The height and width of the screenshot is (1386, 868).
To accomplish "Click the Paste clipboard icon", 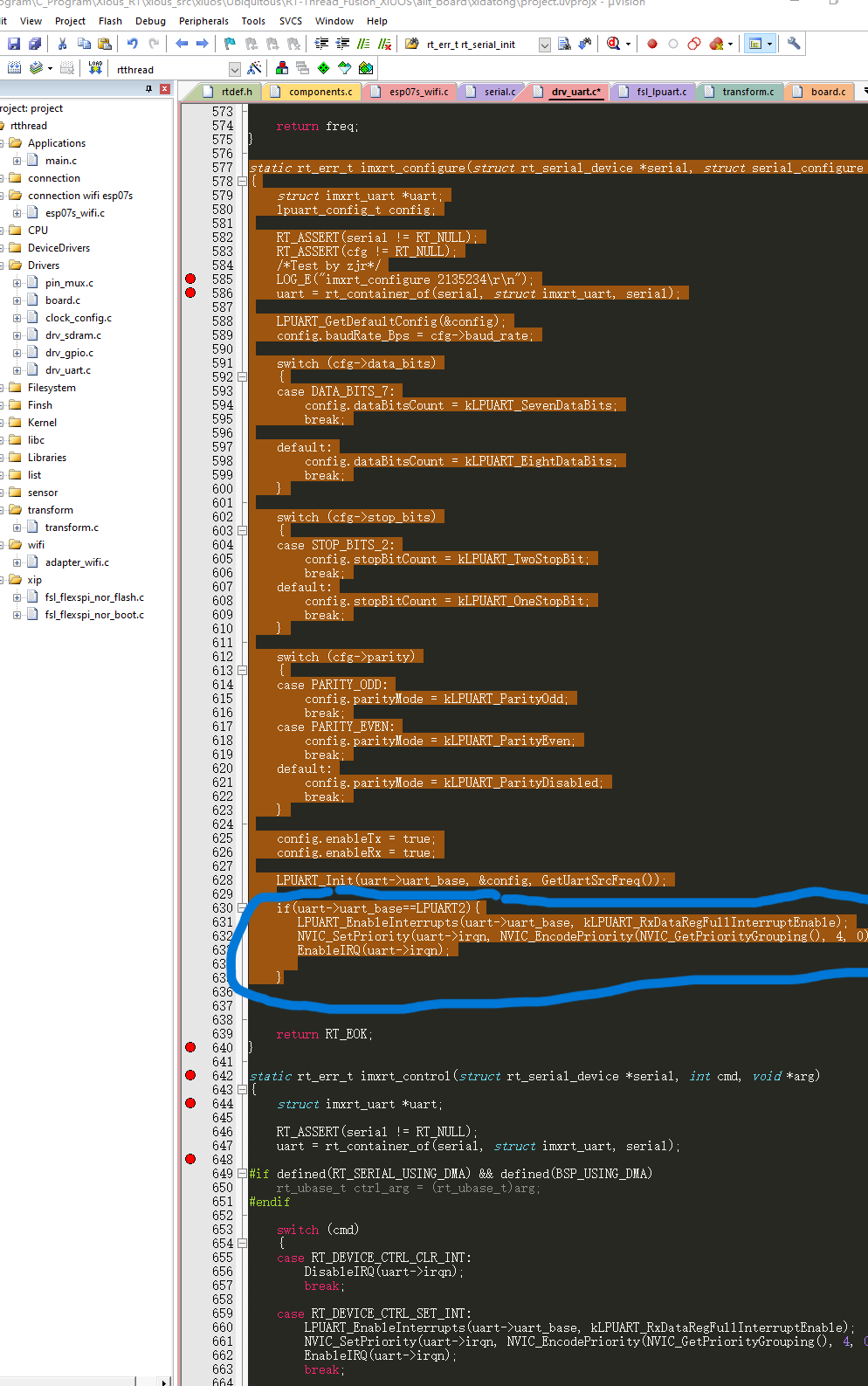I will (x=105, y=44).
